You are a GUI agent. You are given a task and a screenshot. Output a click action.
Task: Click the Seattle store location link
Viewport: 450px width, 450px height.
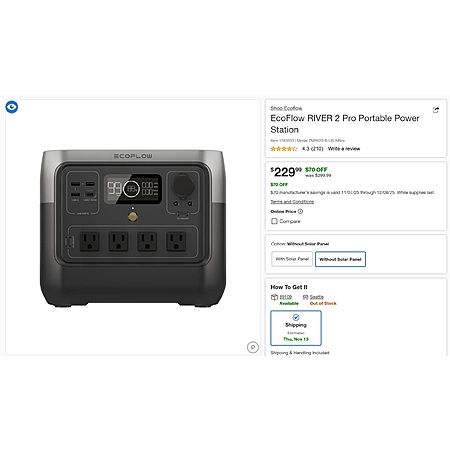[317, 297]
